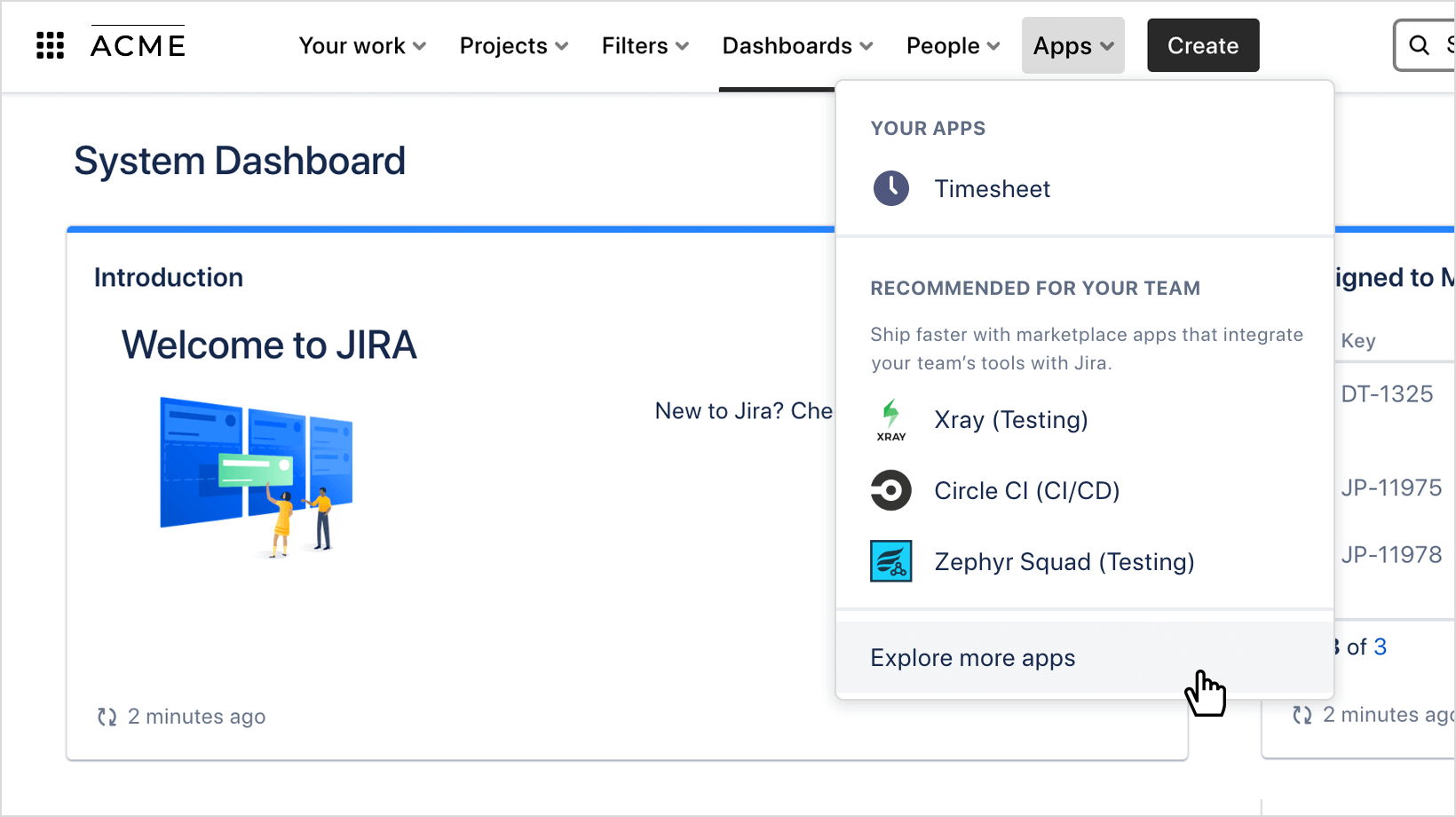Open issue JP-11978
Image resolution: width=1456 pixels, height=817 pixels.
[x=1391, y=555]
